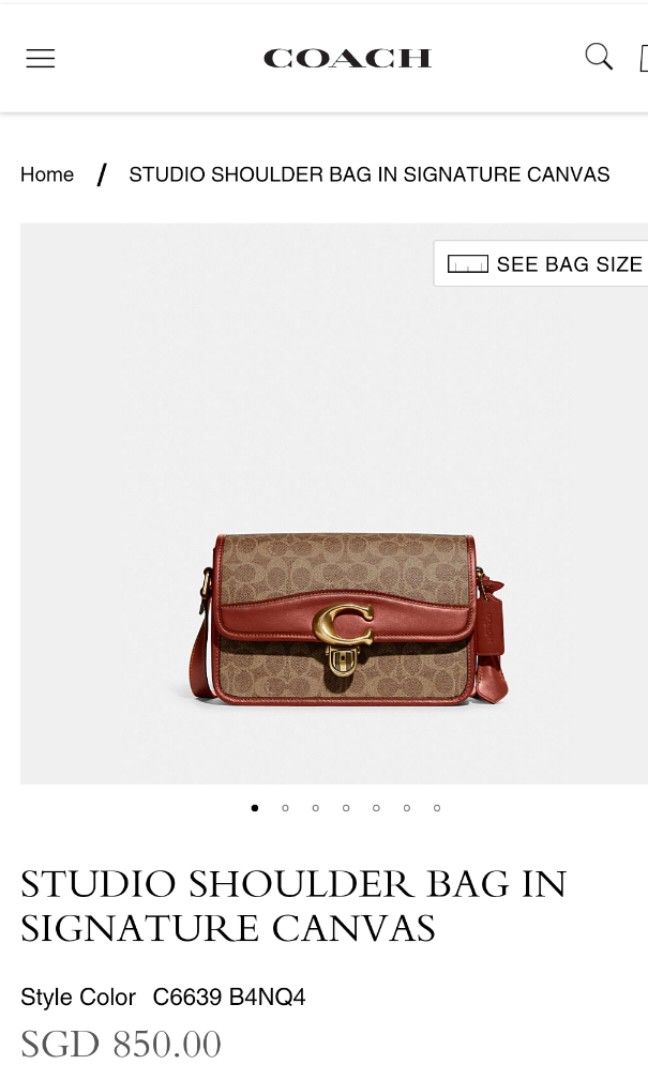
Task: Select the fifth image carousel dot
Action: (376, 808)
